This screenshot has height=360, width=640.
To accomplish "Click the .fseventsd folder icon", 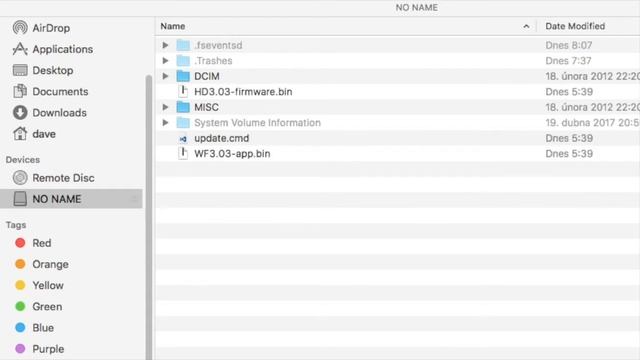I will tap(183, 45).
